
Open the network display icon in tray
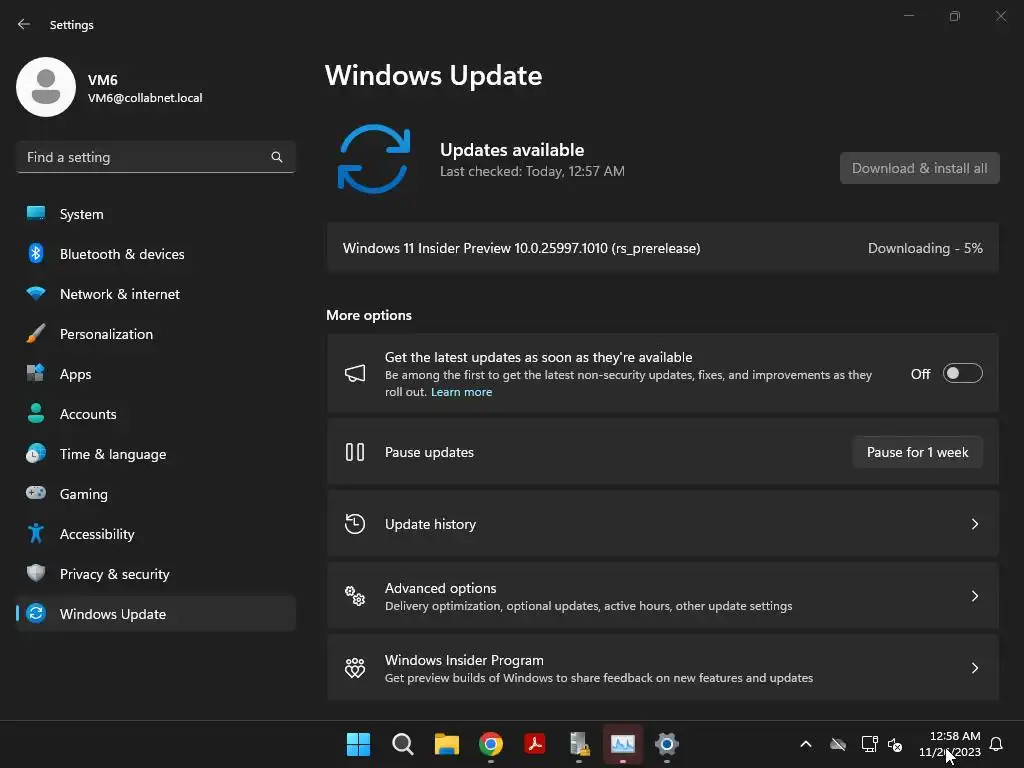[x=869, y=744]
